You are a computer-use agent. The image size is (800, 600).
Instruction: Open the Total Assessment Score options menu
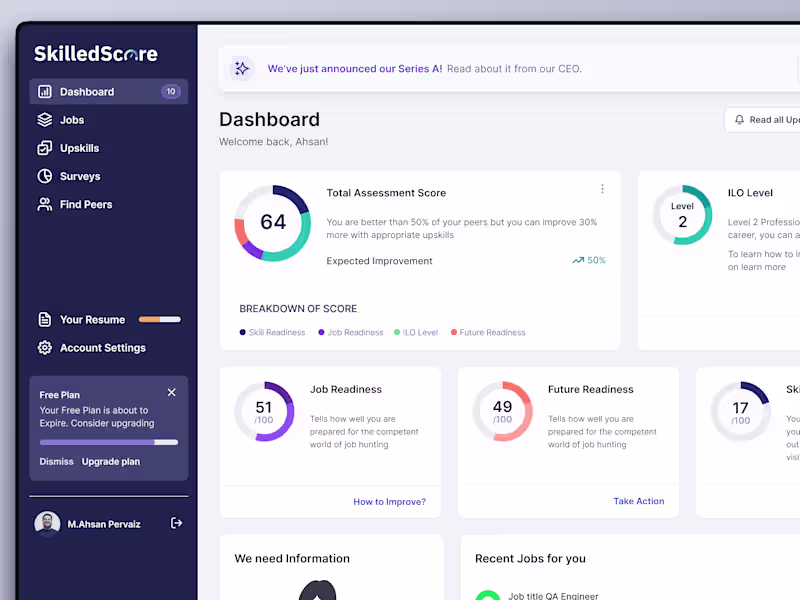pyautogui.click(x=602, y=189)
